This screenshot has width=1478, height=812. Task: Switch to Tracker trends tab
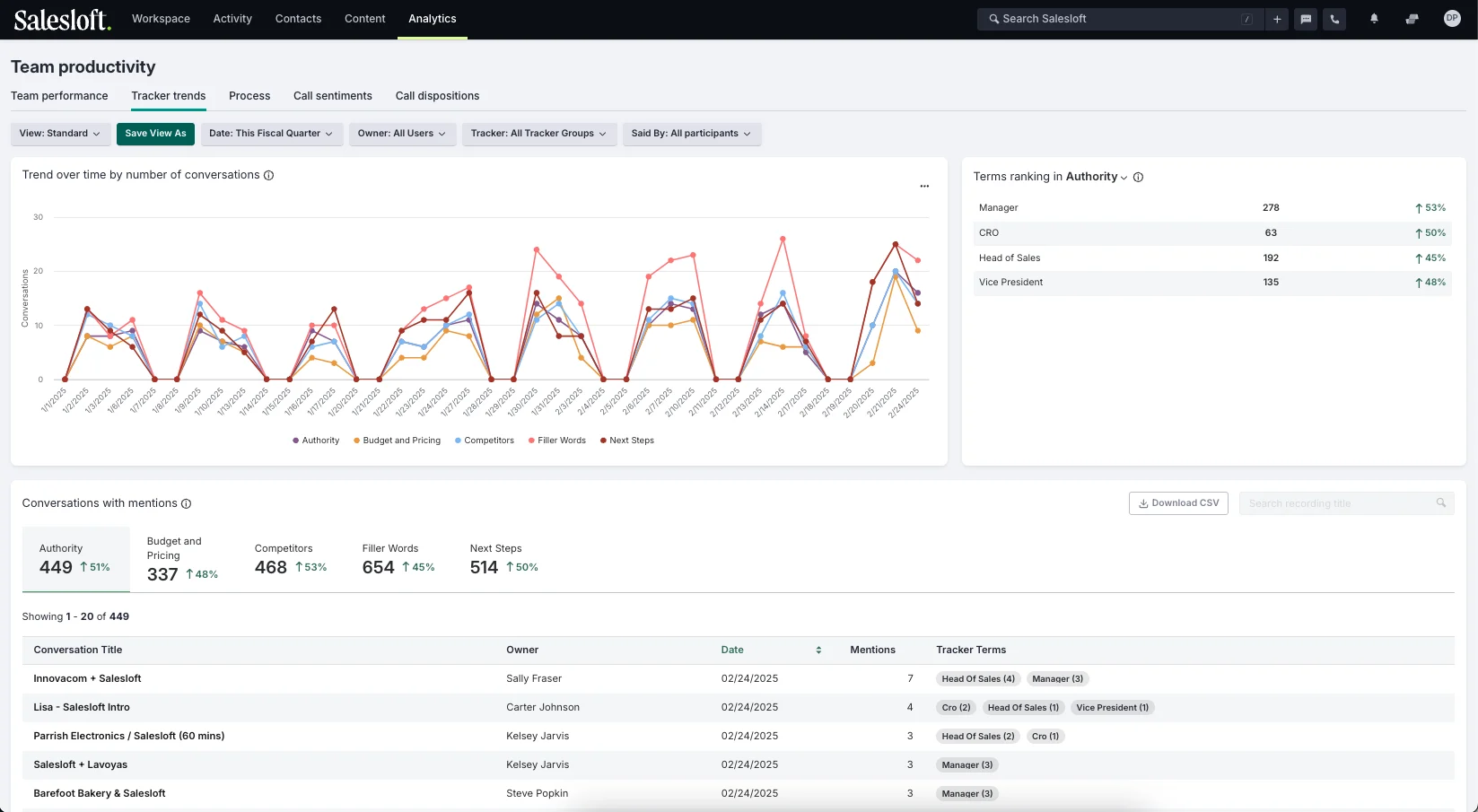point(169,96)
